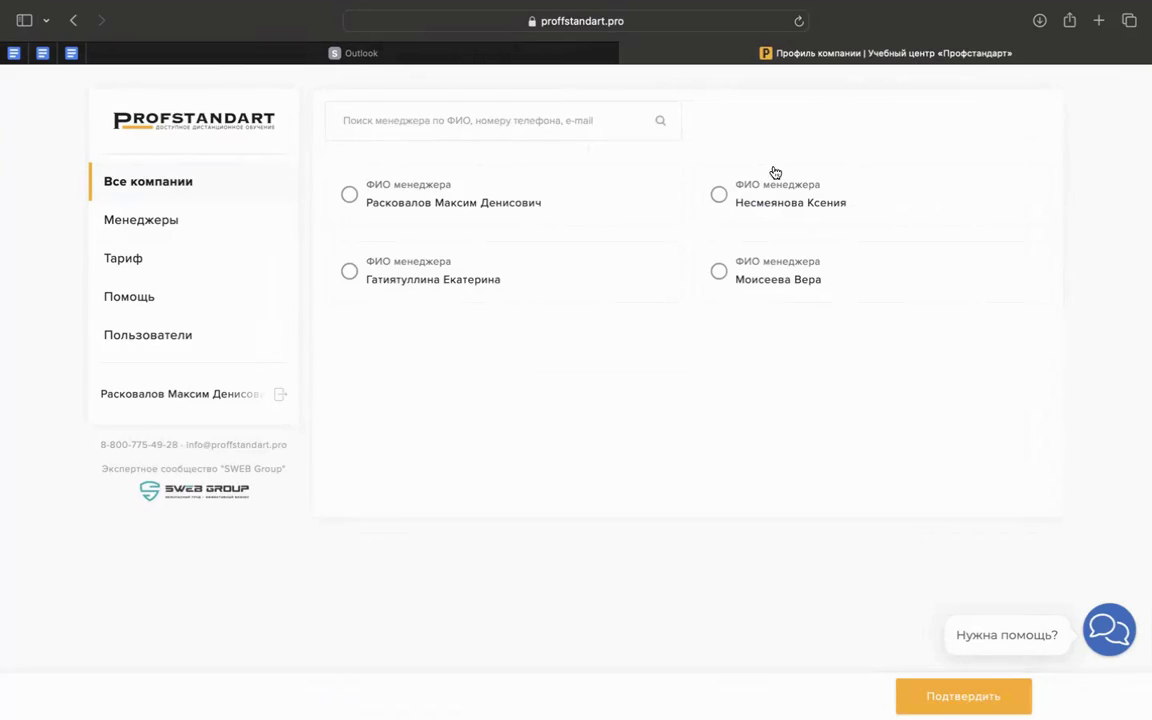Image resolution: width=1152 pixels, height=720 pixels.
Task: Click the search magnifier icon
Action: pos(660,120)
